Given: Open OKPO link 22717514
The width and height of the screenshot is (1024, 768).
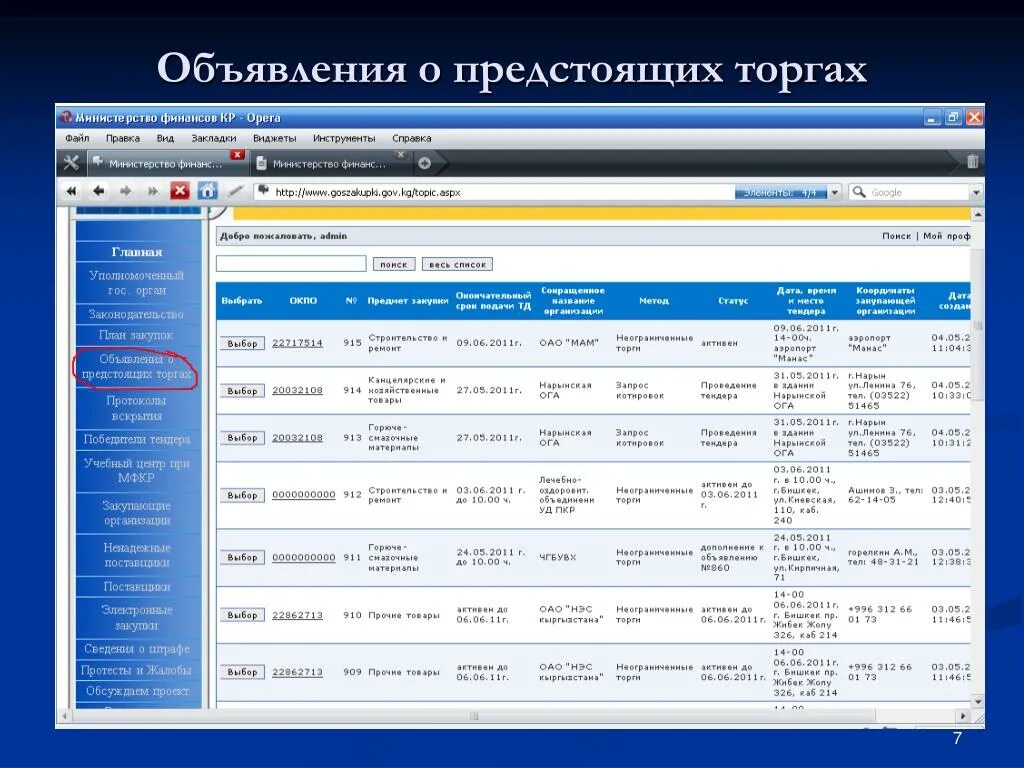Looking at the screenshot, I should pos(297,343).
